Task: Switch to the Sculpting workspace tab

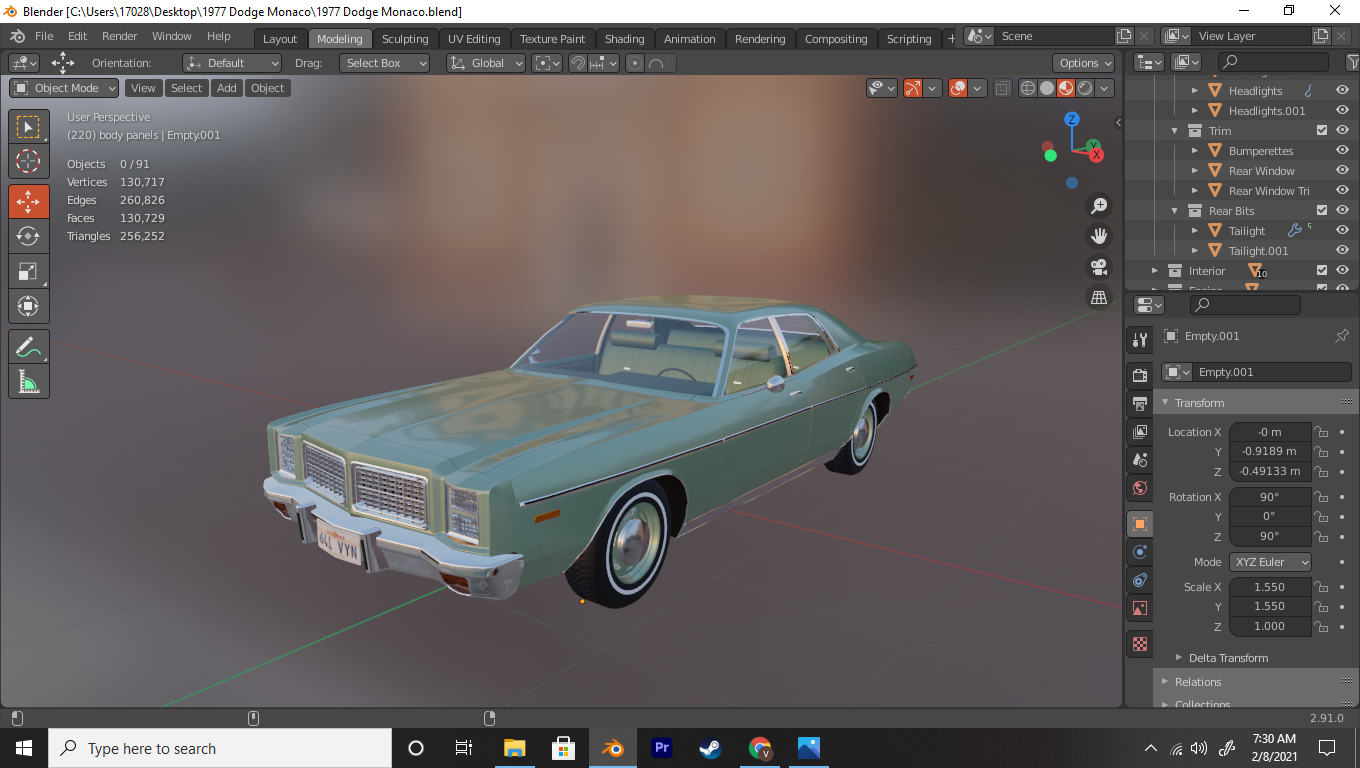Action: 405,39
